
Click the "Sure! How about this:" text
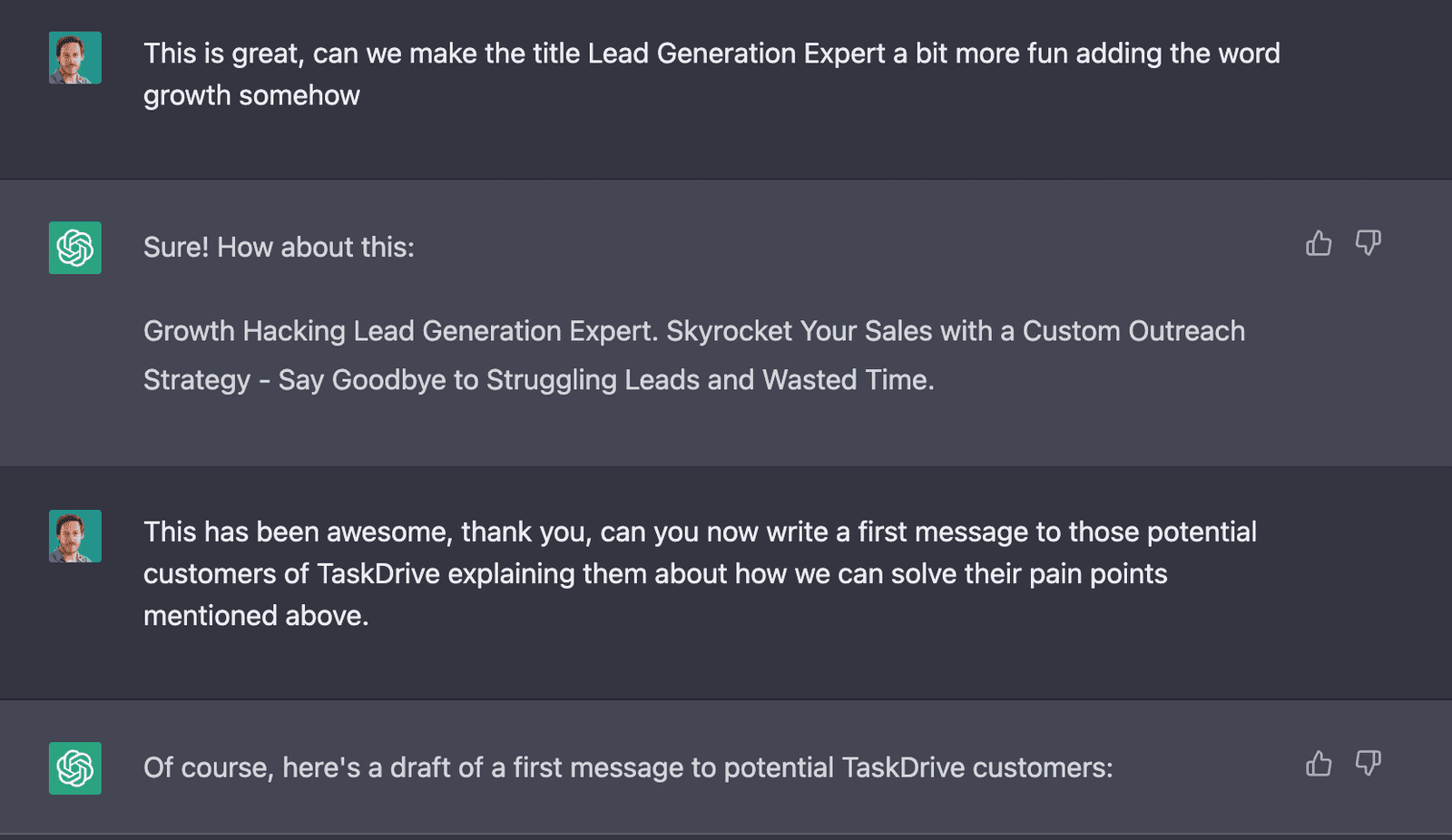point(279,248)
